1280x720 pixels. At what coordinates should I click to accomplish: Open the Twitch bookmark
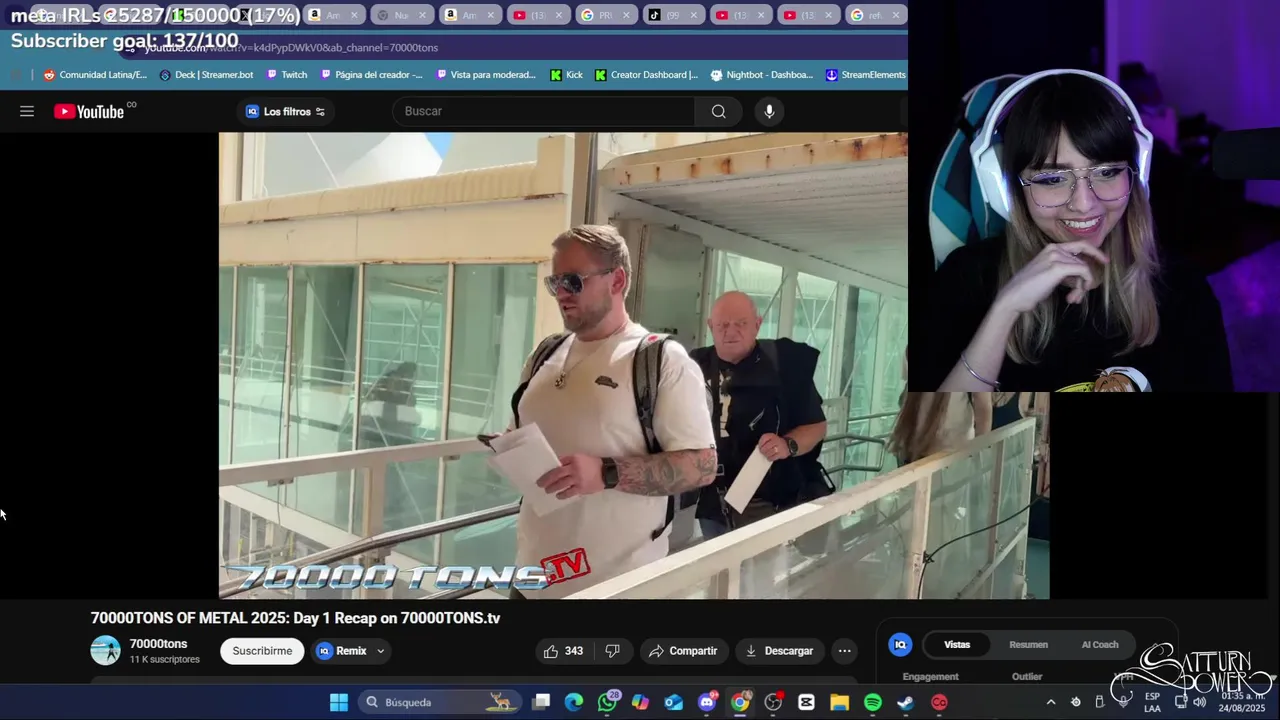point(286,74)
